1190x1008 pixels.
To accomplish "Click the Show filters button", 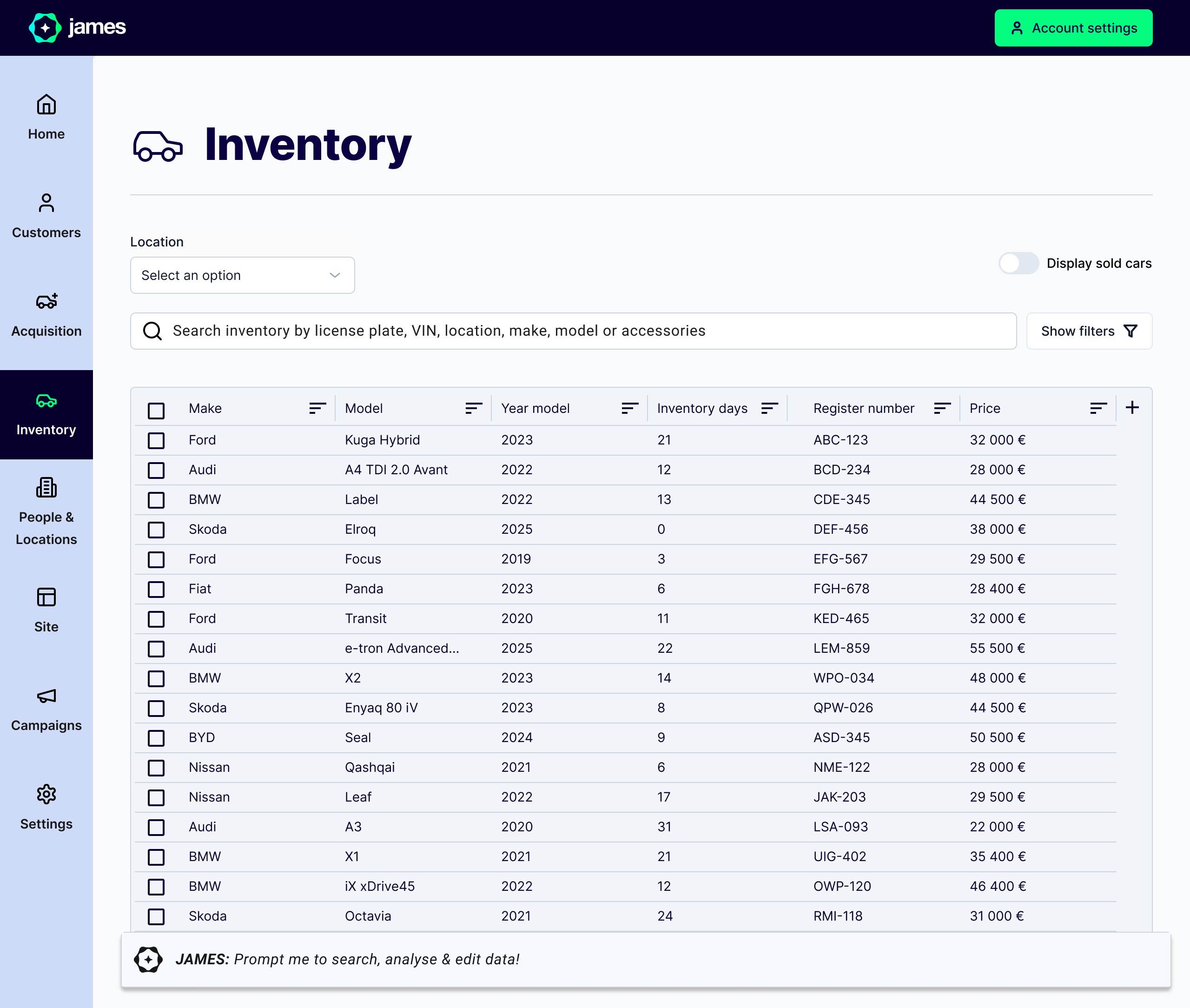I will pyautogui.click(x=1088, y=331).
